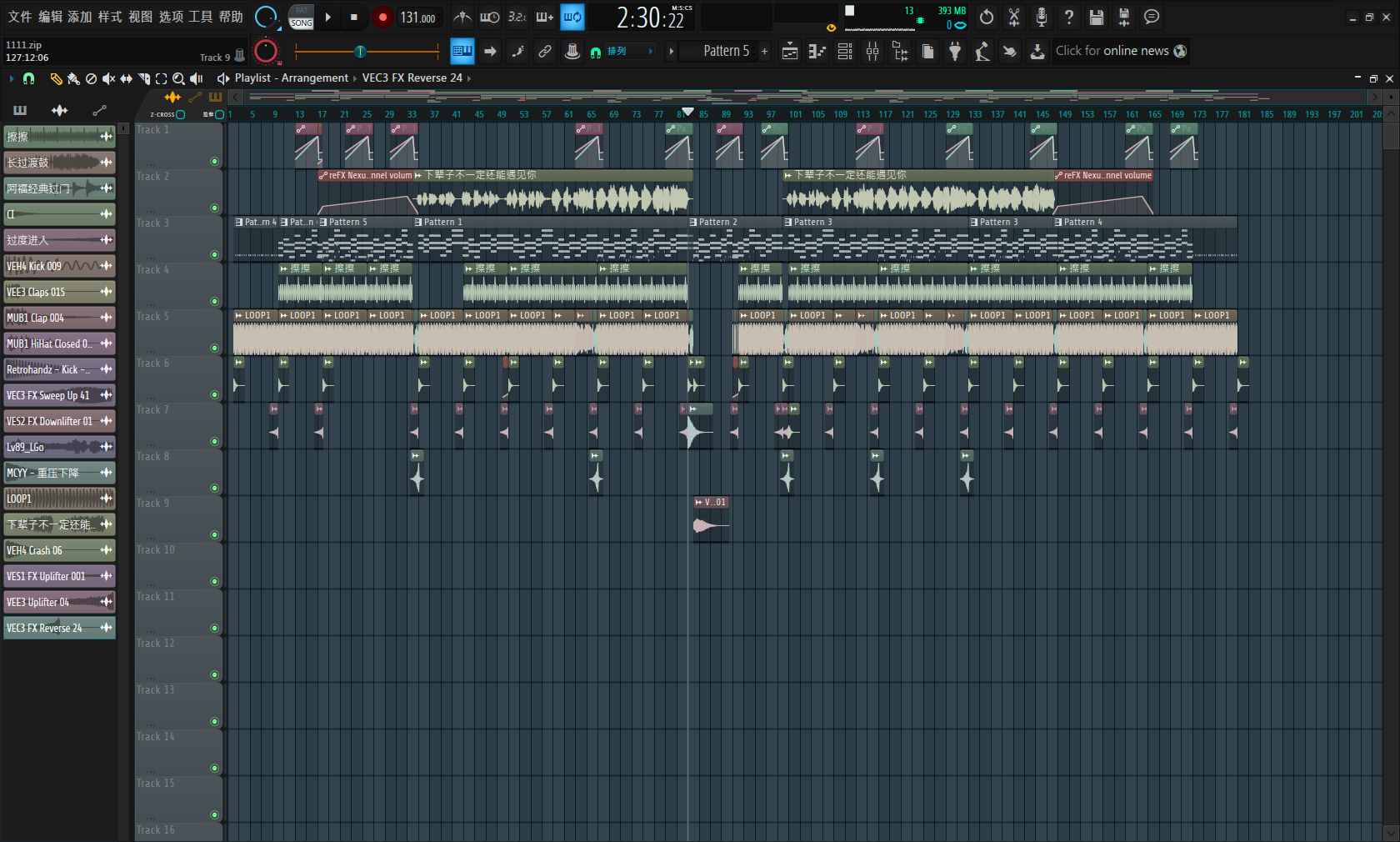Image resolution: width=1400 pixels, height=842 pixels.
Task: Click the save project floppy icon
Action: point(1096,18)
